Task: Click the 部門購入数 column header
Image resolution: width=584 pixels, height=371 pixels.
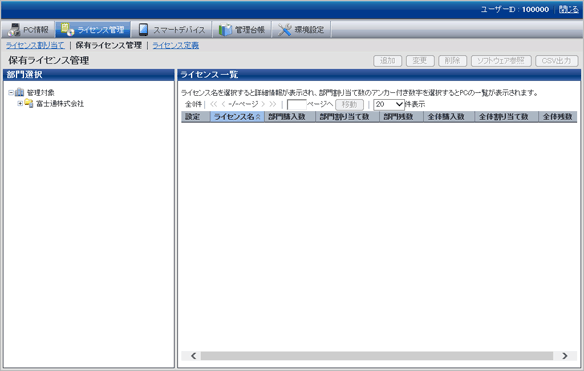Action: (x=290, y=117)
